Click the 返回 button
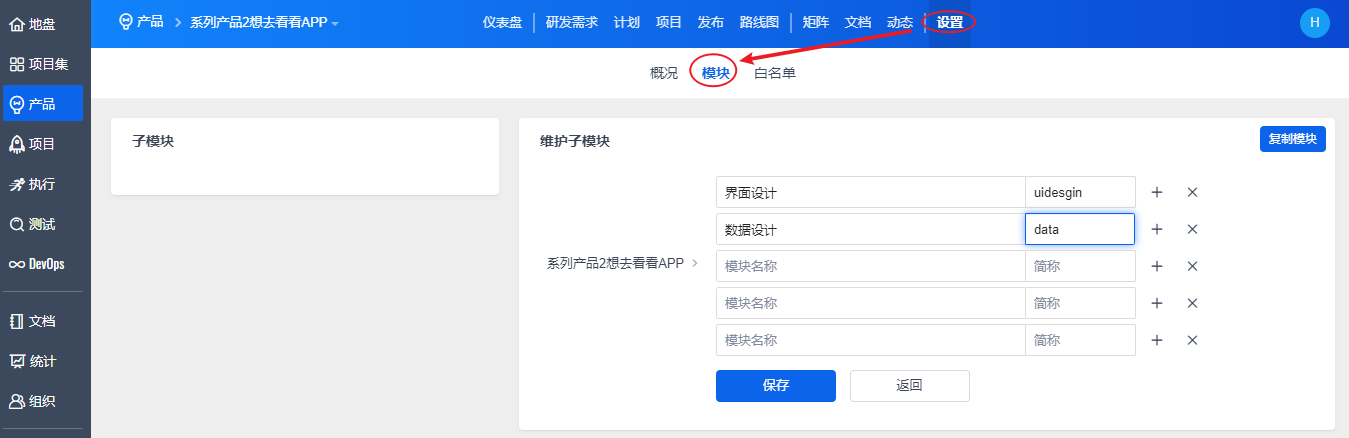The image size is (1349, 438). [x=909, y=385]
